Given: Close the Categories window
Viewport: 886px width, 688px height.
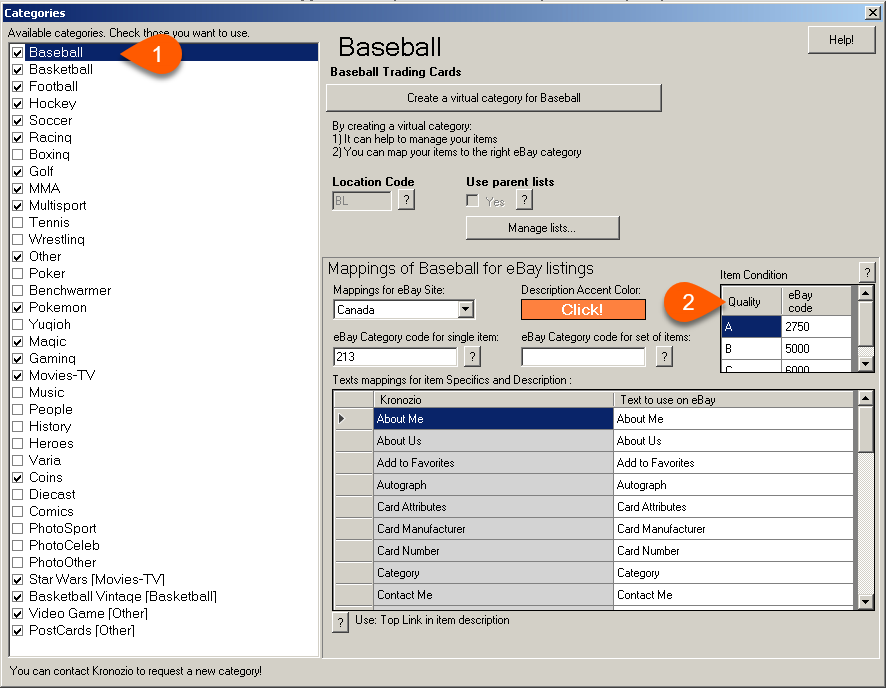Looking at the screenshot, I should 872,12.
